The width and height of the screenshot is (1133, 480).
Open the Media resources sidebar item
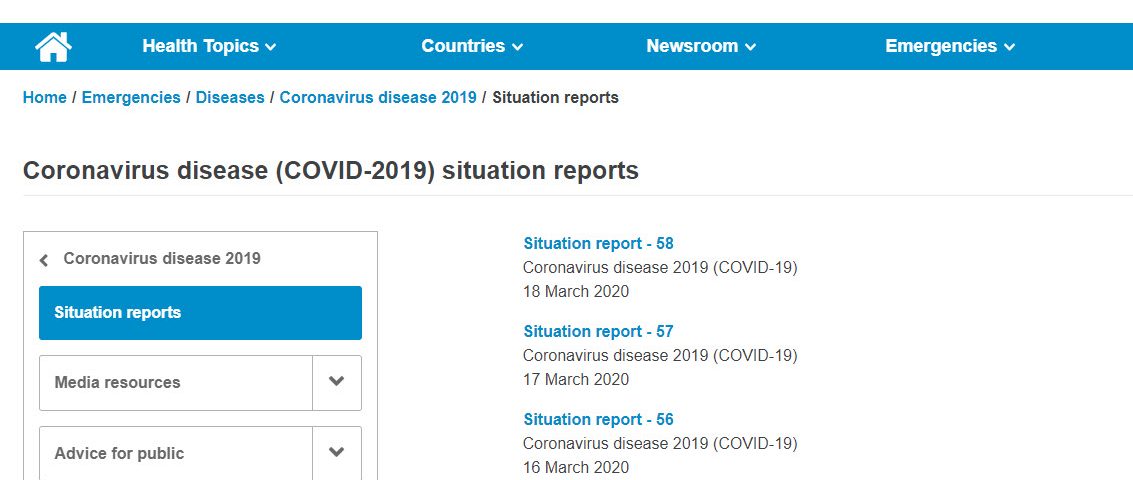tap(176, 382)
